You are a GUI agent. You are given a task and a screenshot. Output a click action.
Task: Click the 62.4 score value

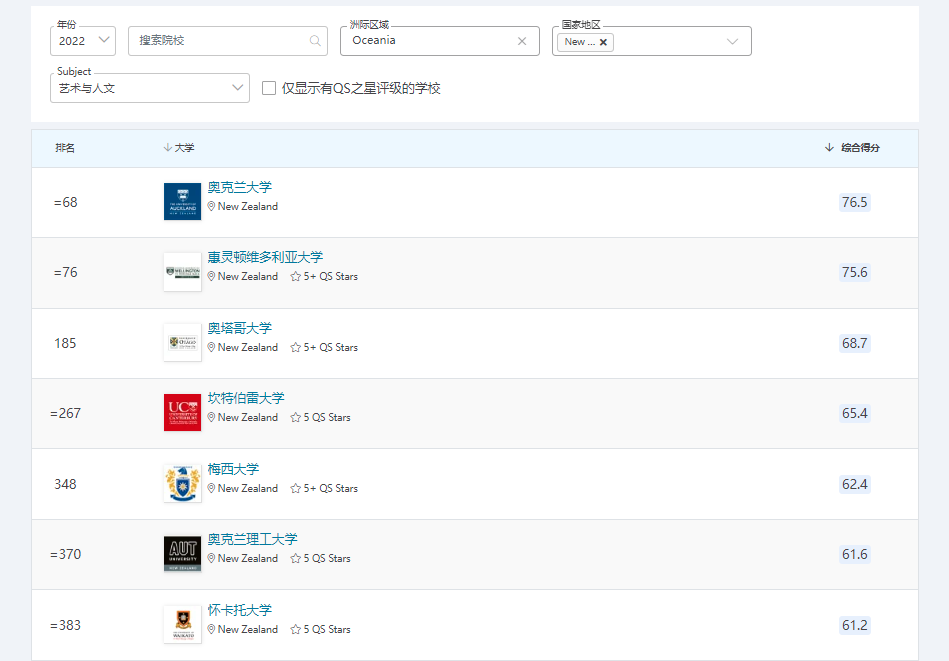coord(855,484)
